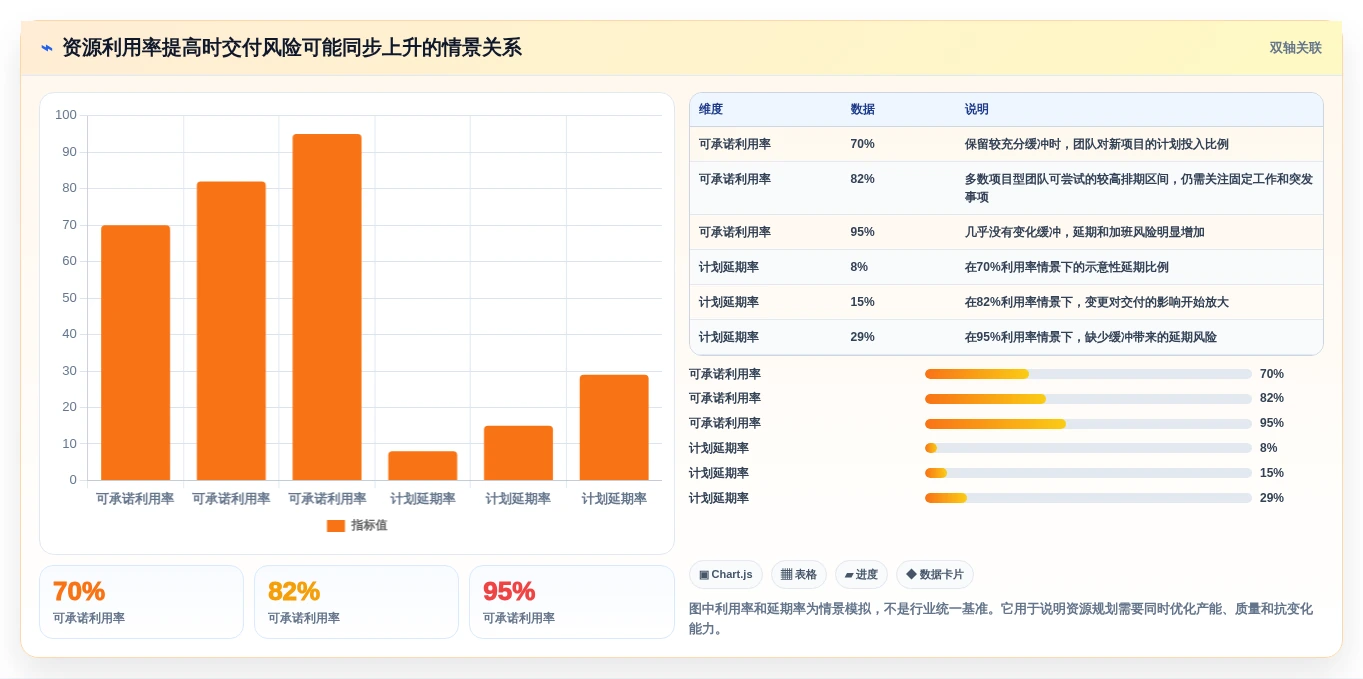Click the progress bar showing 82%
The height and width of the screenshot is (679, 1363).
point(1088,398)
